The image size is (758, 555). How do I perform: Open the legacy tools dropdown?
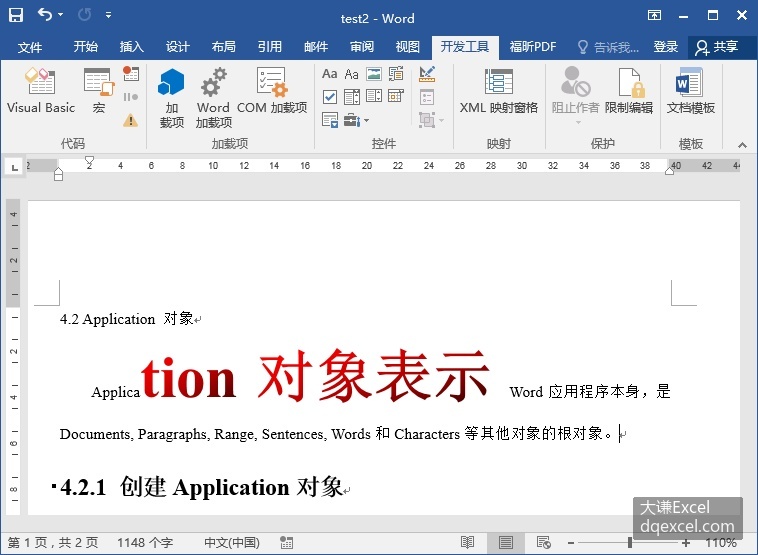tap(356, 119)
